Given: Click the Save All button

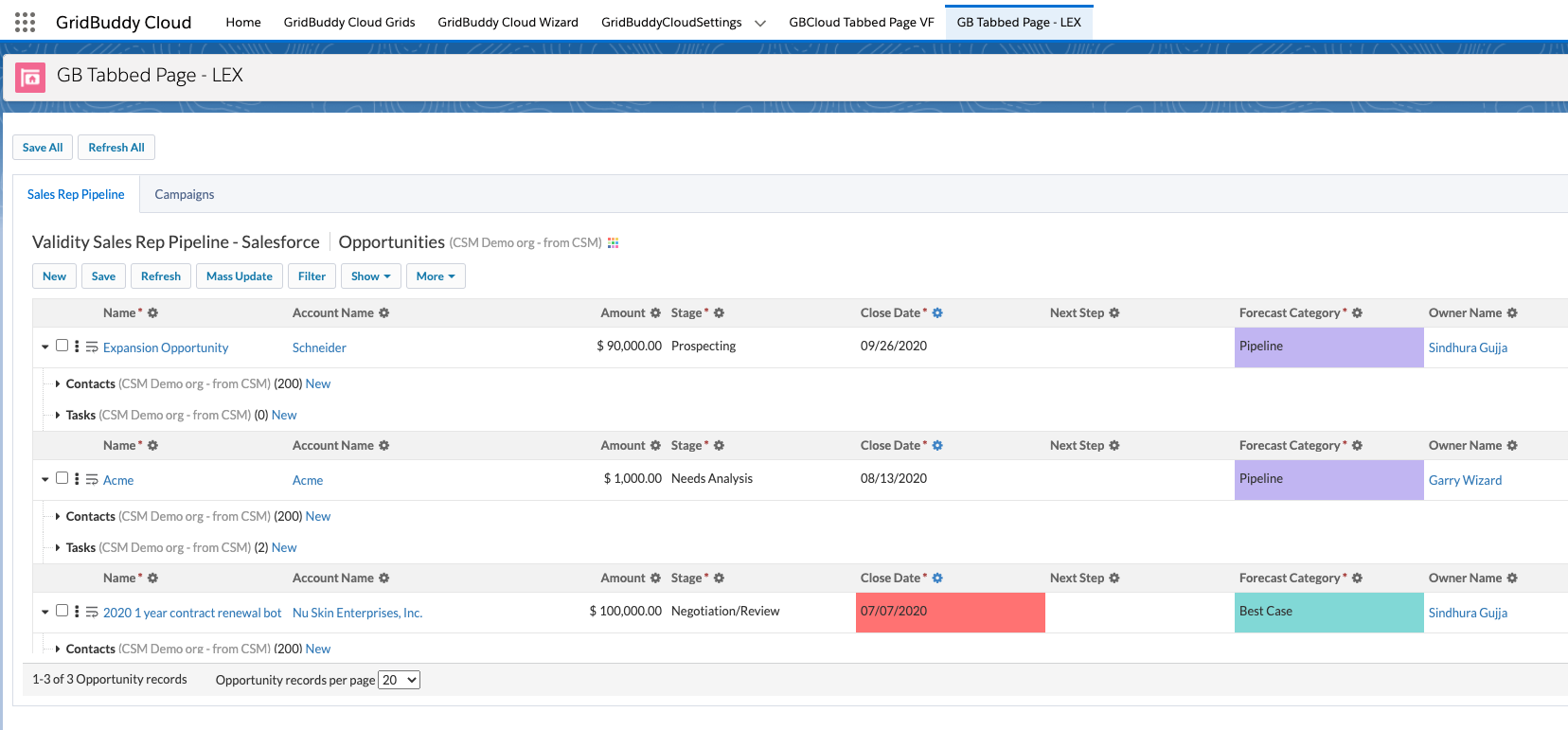Looking at the screenshot, I should [x=43, y=148].
